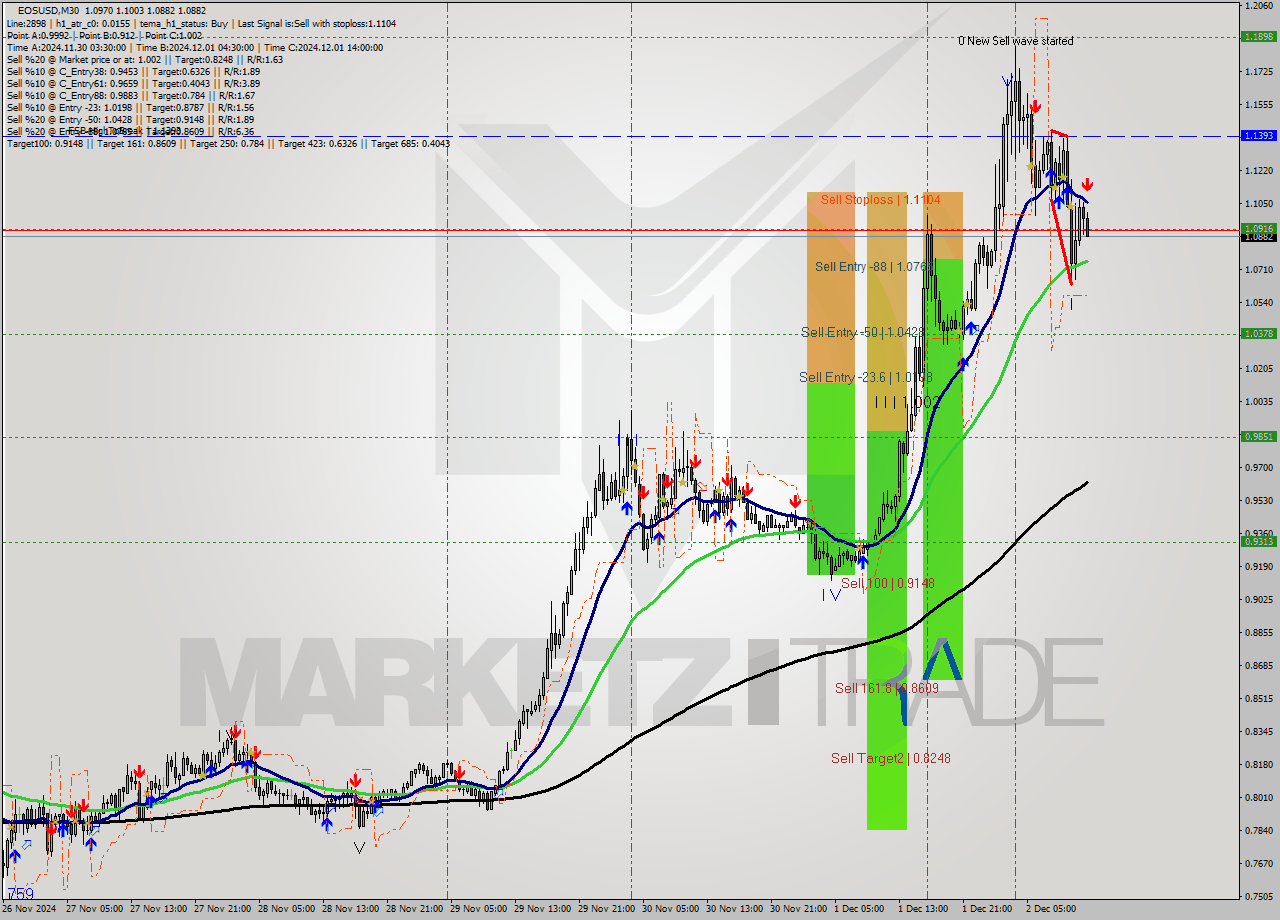
Task: Select the 'Sell %10 @ C_Entry38: 0.9453' line
Action: 133,71
